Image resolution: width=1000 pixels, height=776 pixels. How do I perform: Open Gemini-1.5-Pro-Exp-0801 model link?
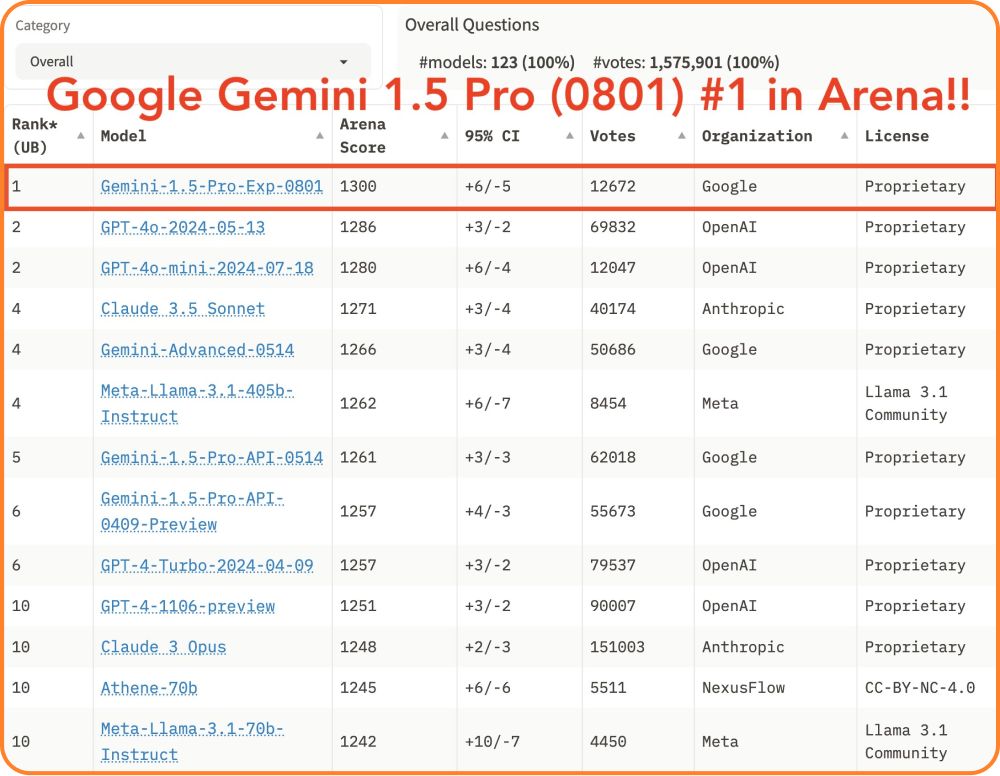pos(212,186)
